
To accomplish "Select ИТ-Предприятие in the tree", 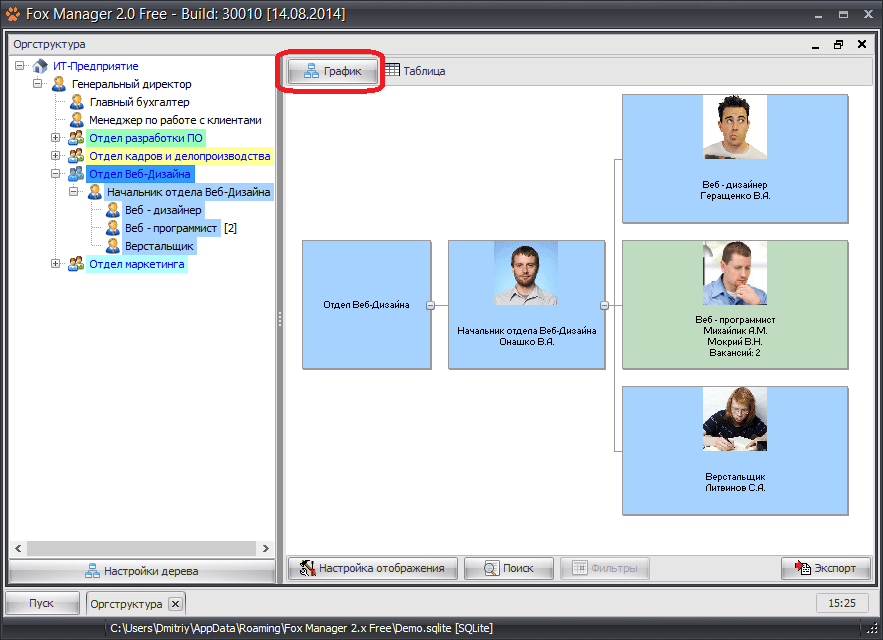I will pyautogui.click(x=96, y=66).
